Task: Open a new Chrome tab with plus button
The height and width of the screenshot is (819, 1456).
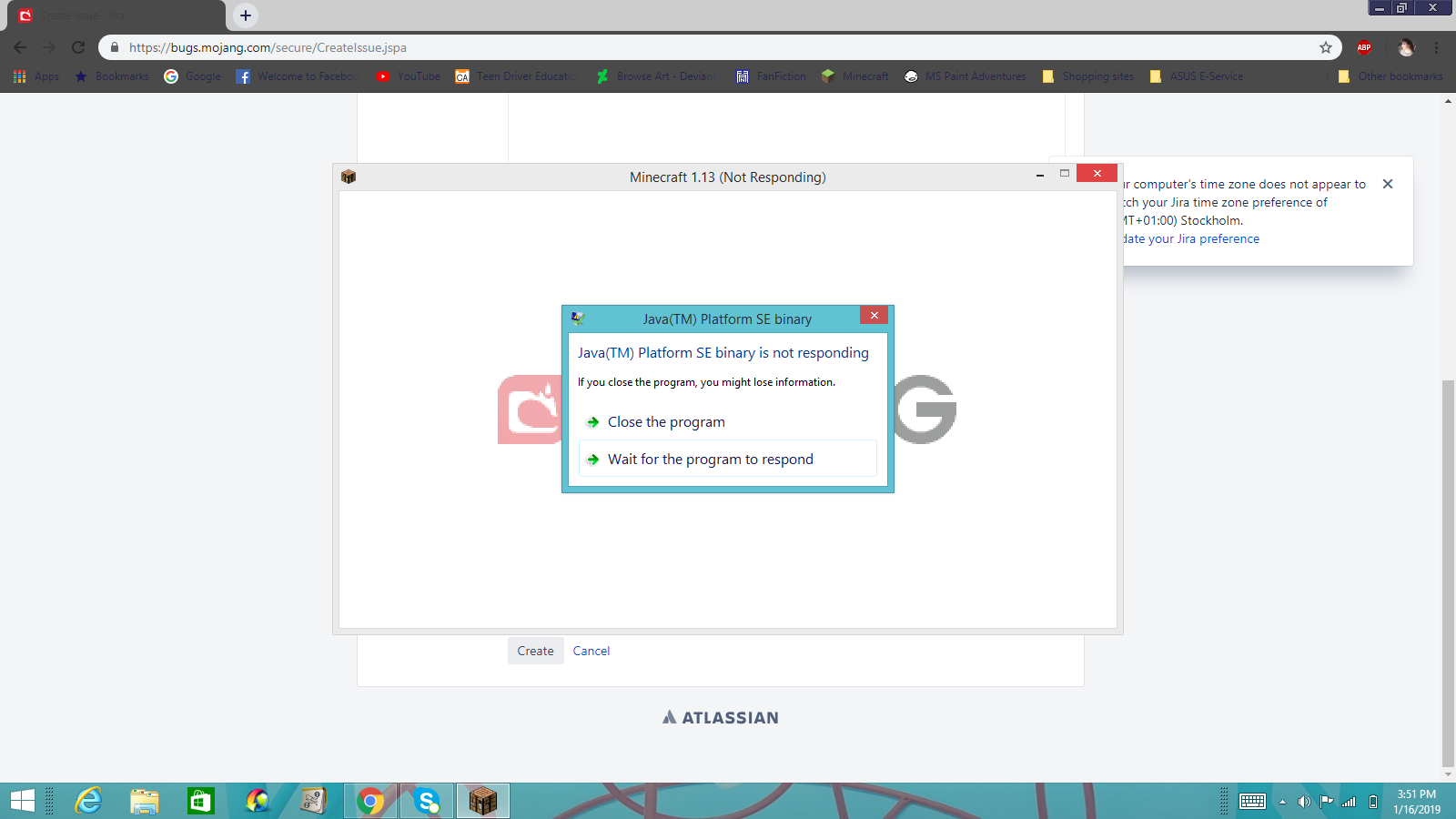Action: coord(245,15)
